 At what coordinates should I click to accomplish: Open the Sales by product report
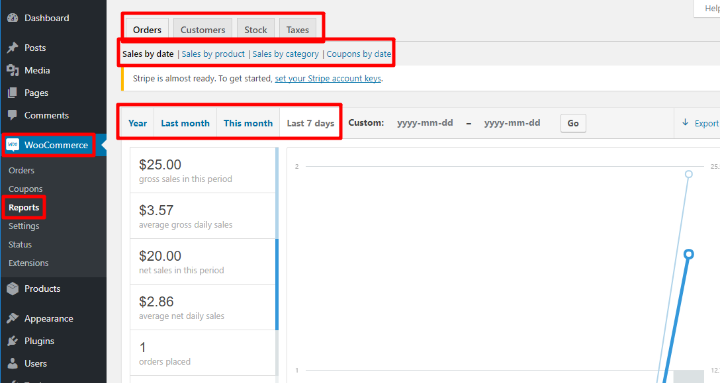(x=213, y=54)
